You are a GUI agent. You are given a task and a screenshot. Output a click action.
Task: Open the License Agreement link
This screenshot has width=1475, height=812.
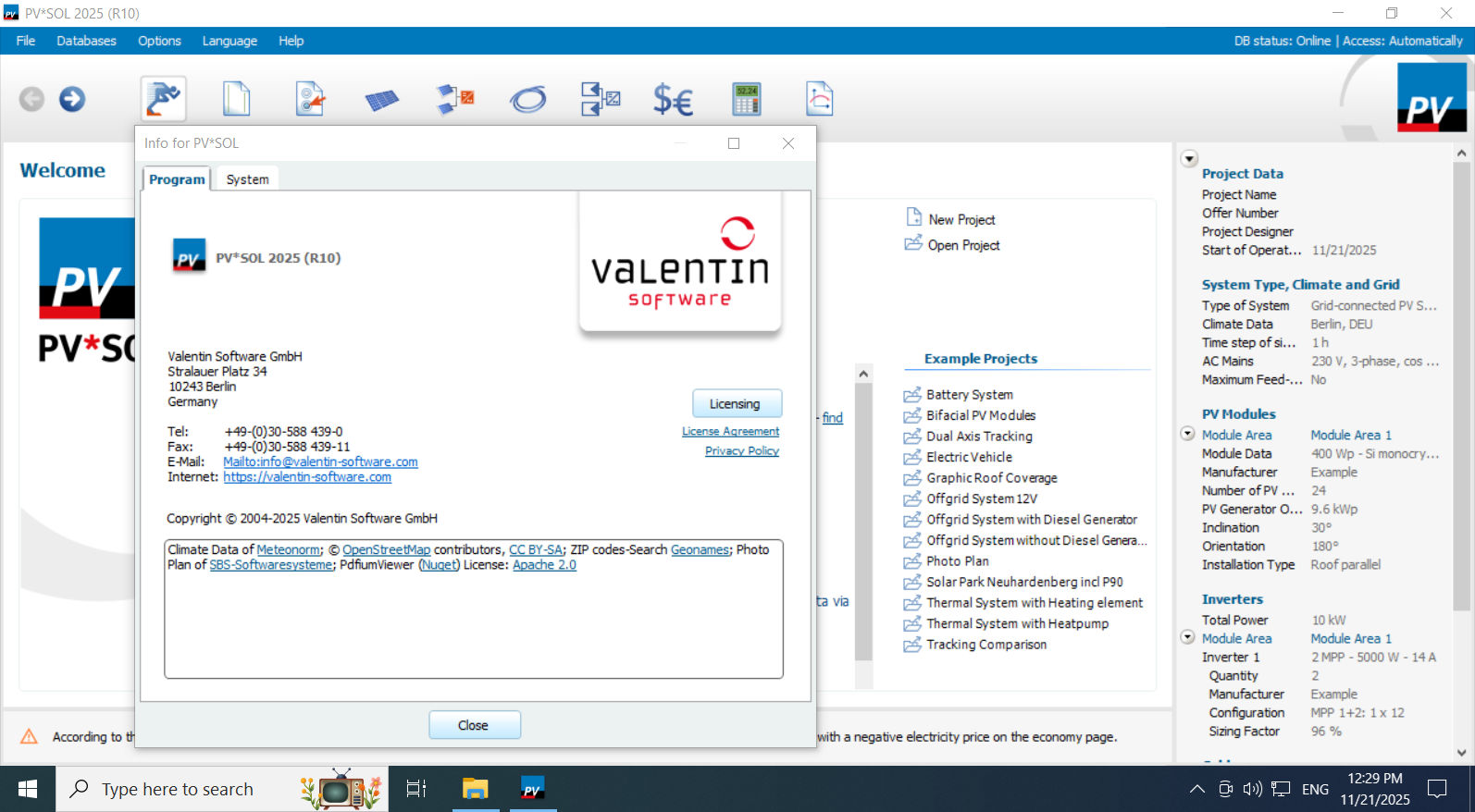point(731,431)
